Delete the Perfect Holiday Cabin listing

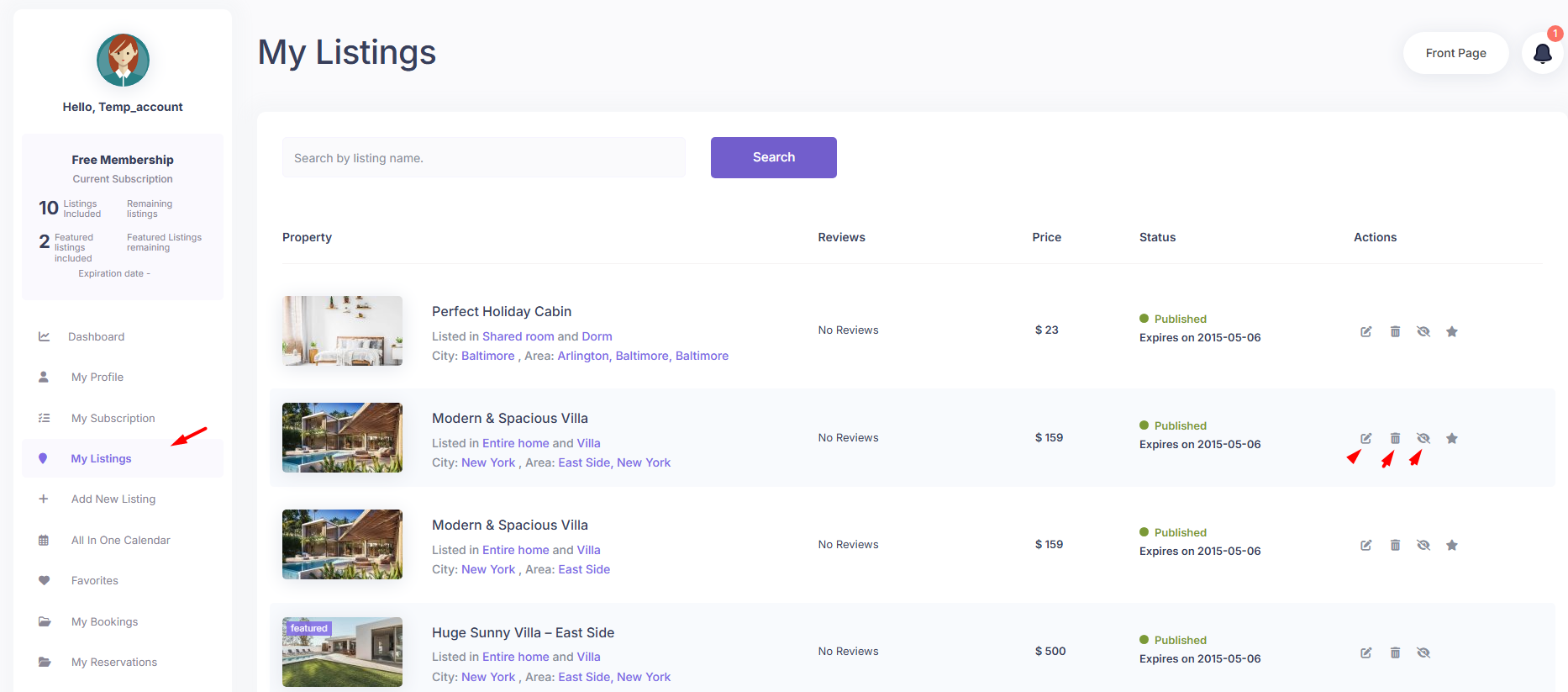[x=1395, y=331]
